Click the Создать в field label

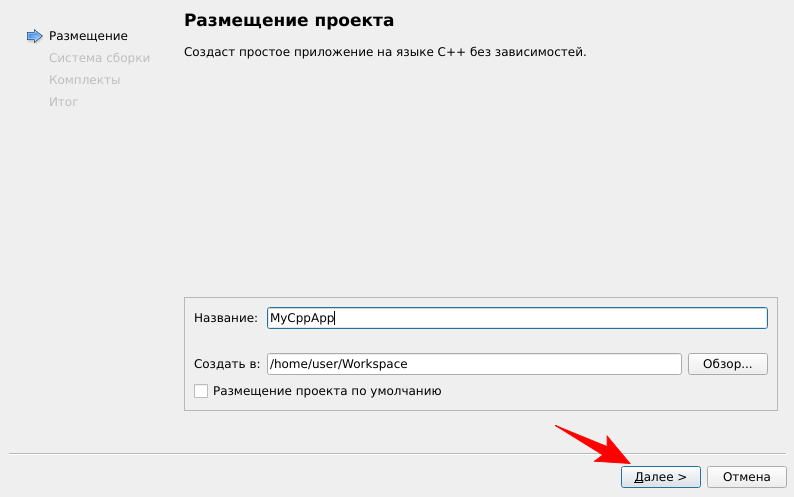226,364
